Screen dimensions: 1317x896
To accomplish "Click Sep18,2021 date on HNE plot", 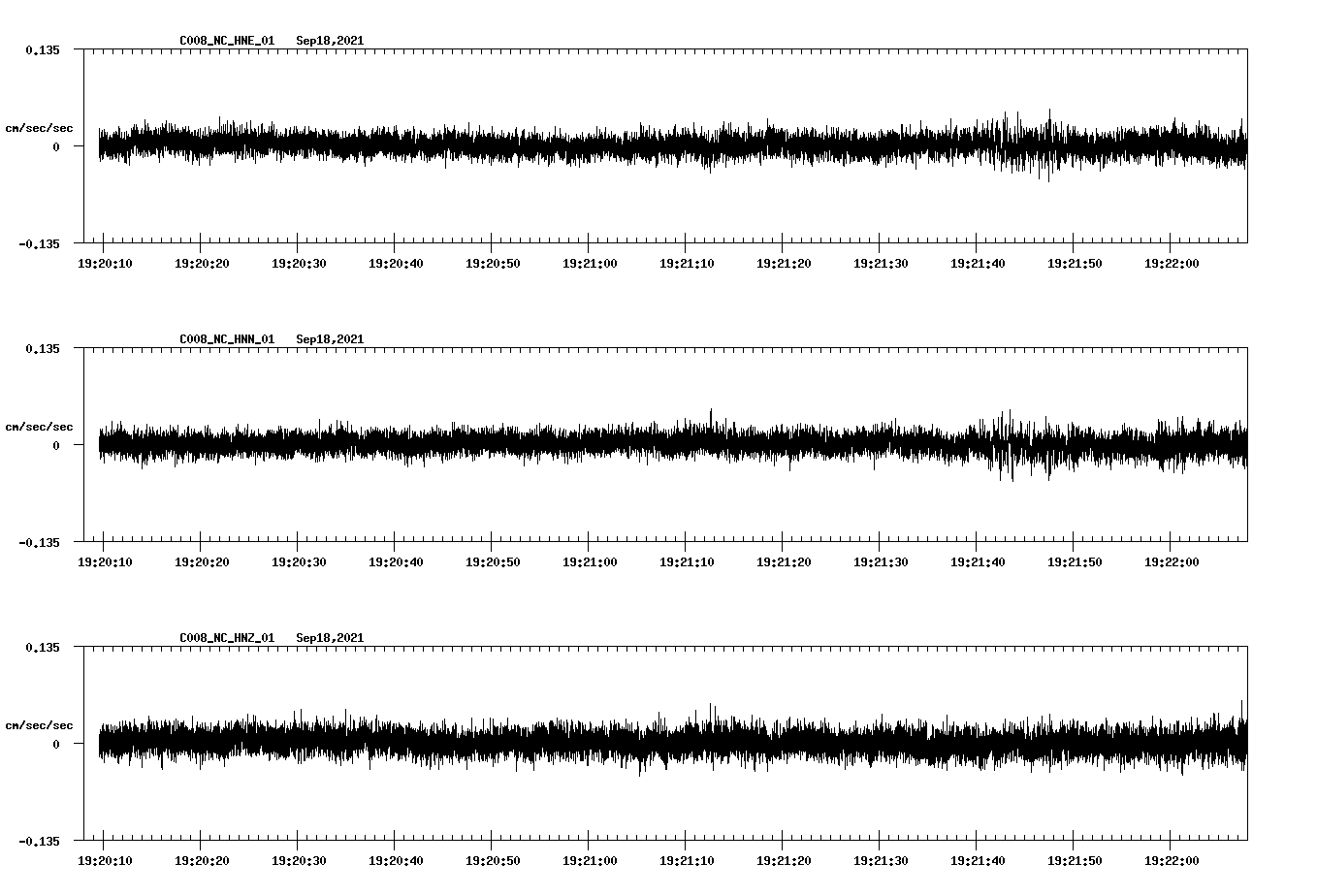I will [330, 41].
